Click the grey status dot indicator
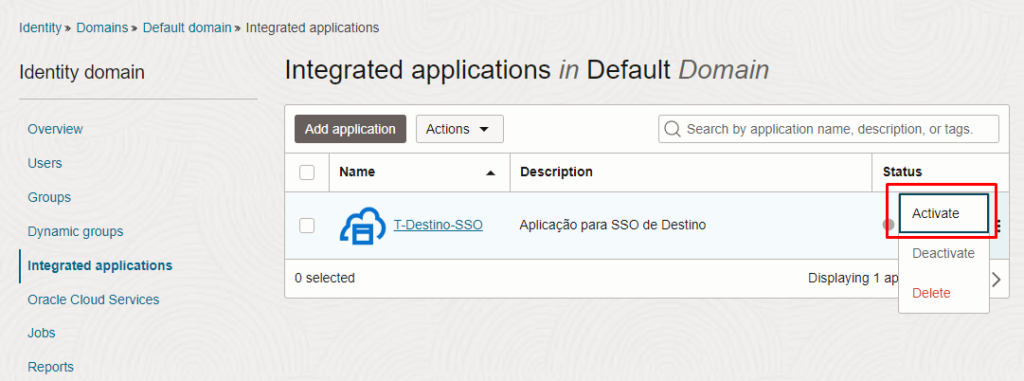Screen dimensions: 1024x381 [889, 225]
